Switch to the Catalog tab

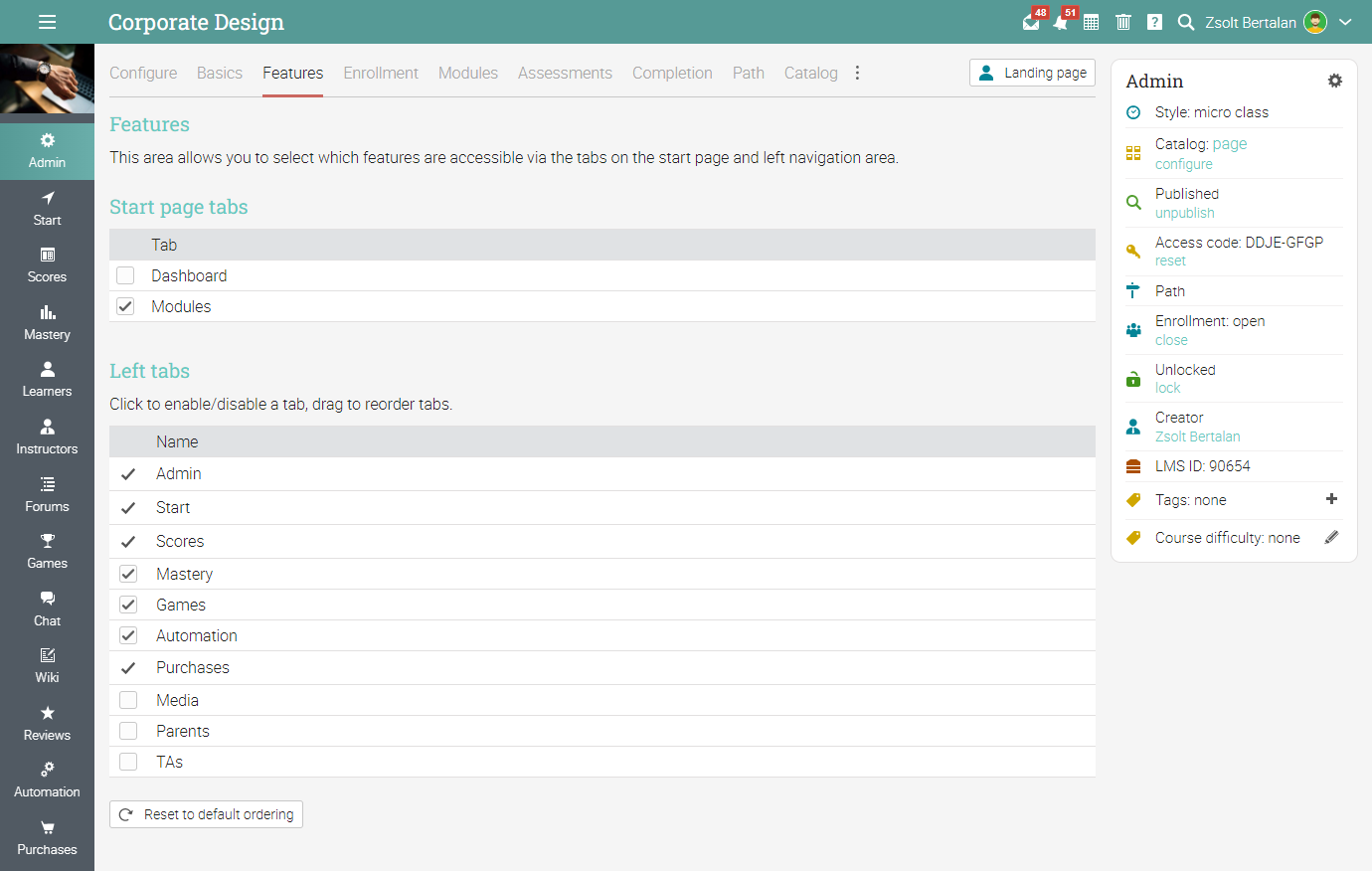point(811,73)
